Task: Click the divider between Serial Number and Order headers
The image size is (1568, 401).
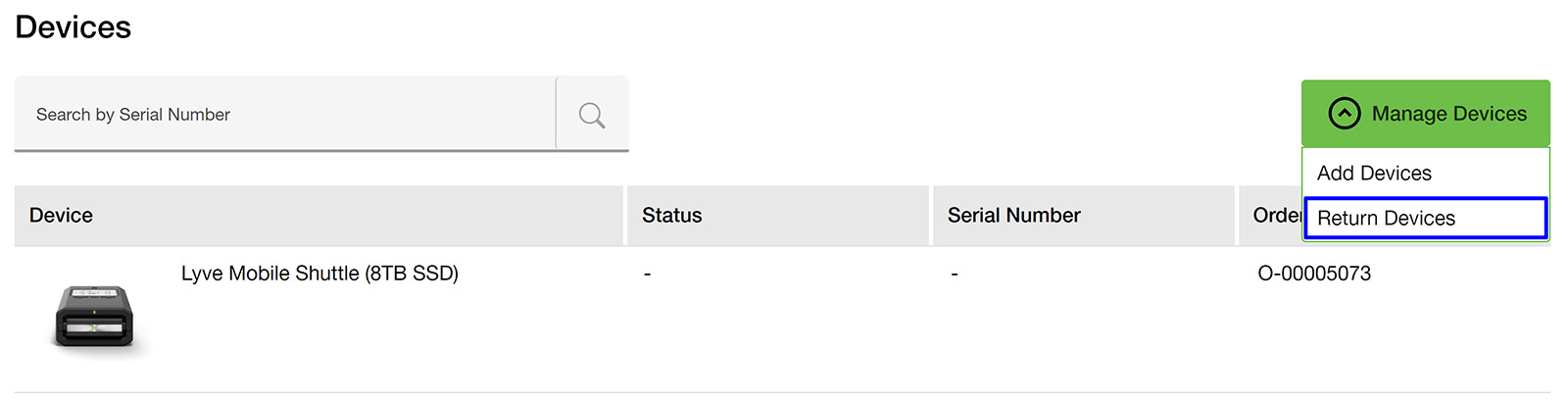Action: coord(1237,216)
